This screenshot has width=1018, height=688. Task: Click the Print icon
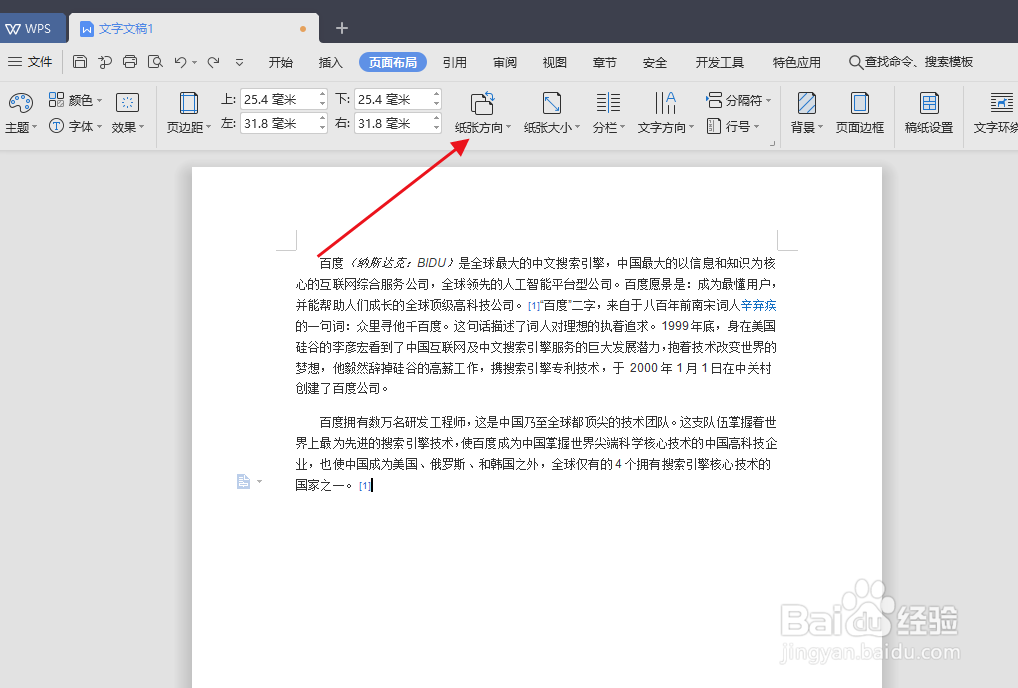tap(130, 62)
